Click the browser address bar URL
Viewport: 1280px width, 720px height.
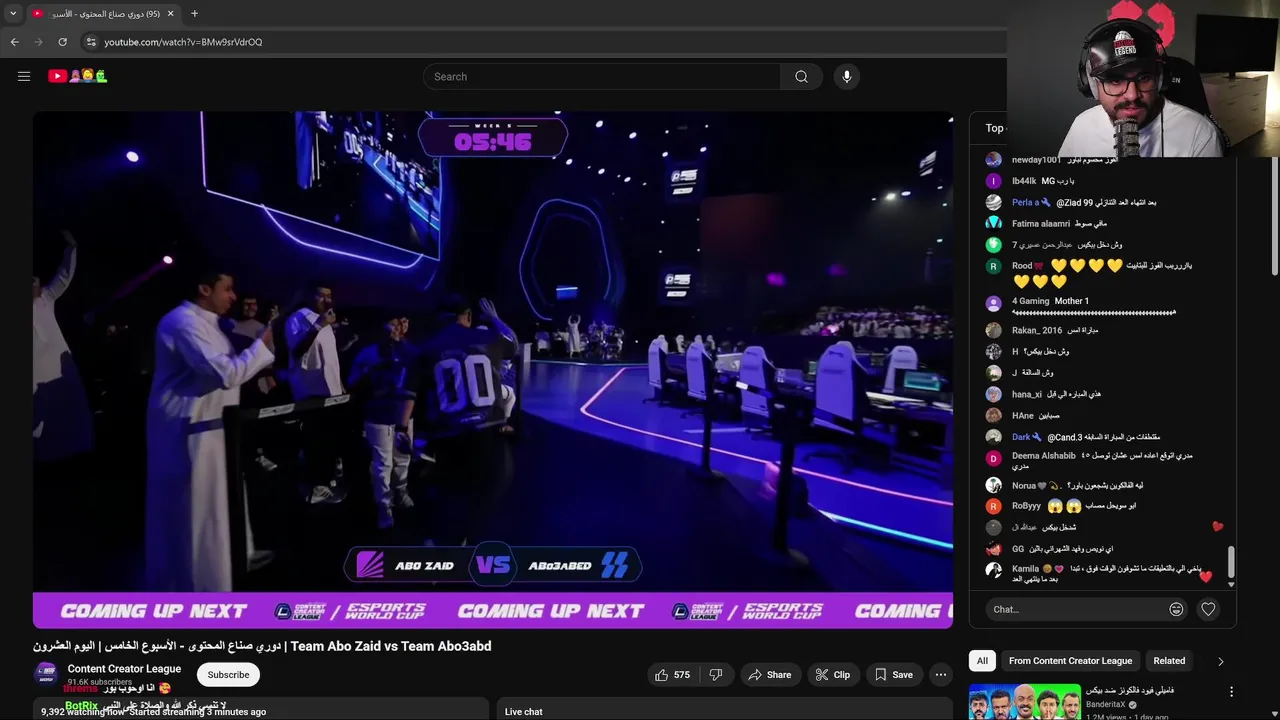(x=183, y=42)
